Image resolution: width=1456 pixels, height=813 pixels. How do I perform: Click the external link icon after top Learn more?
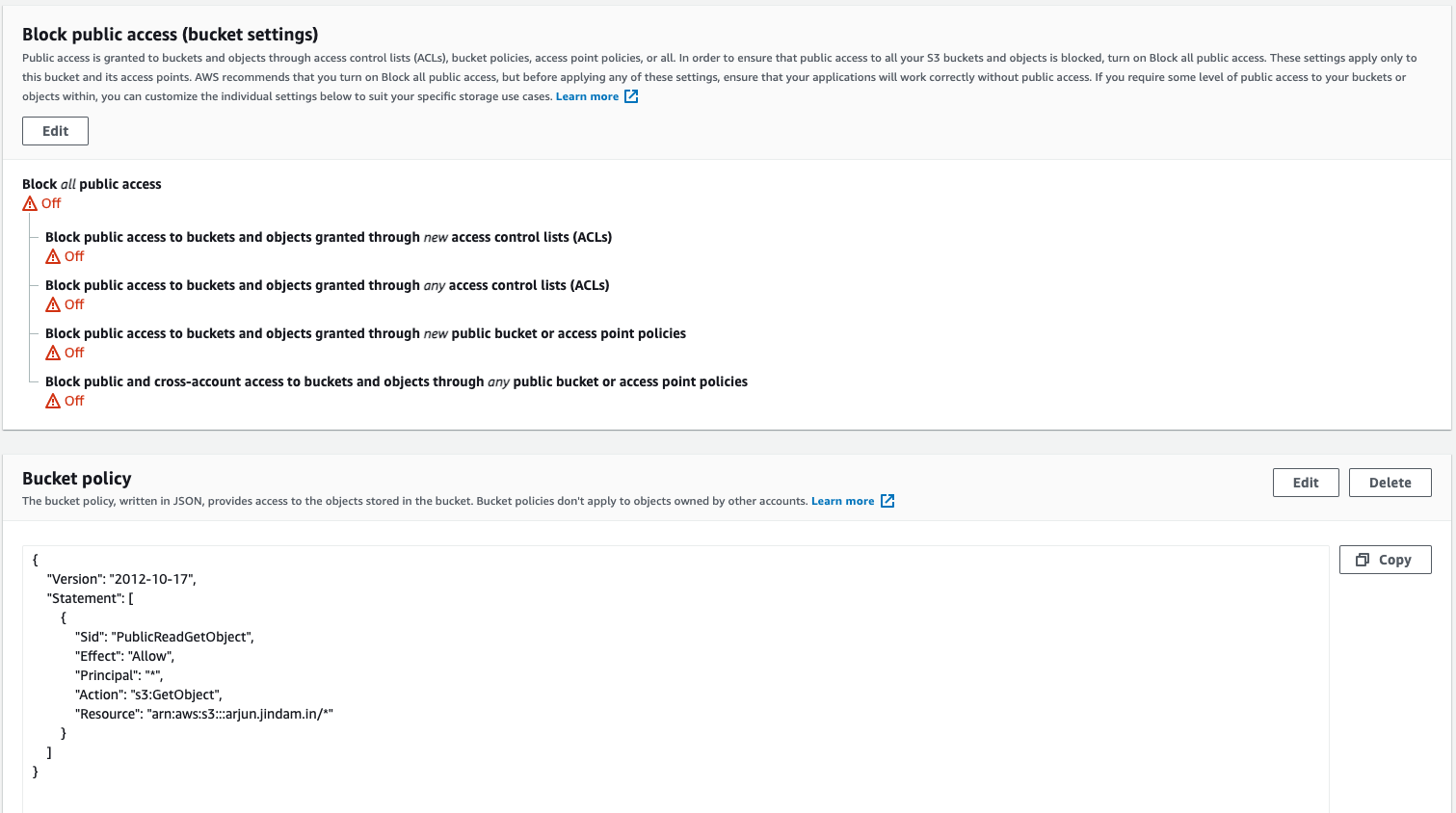(x=631, y=96)
